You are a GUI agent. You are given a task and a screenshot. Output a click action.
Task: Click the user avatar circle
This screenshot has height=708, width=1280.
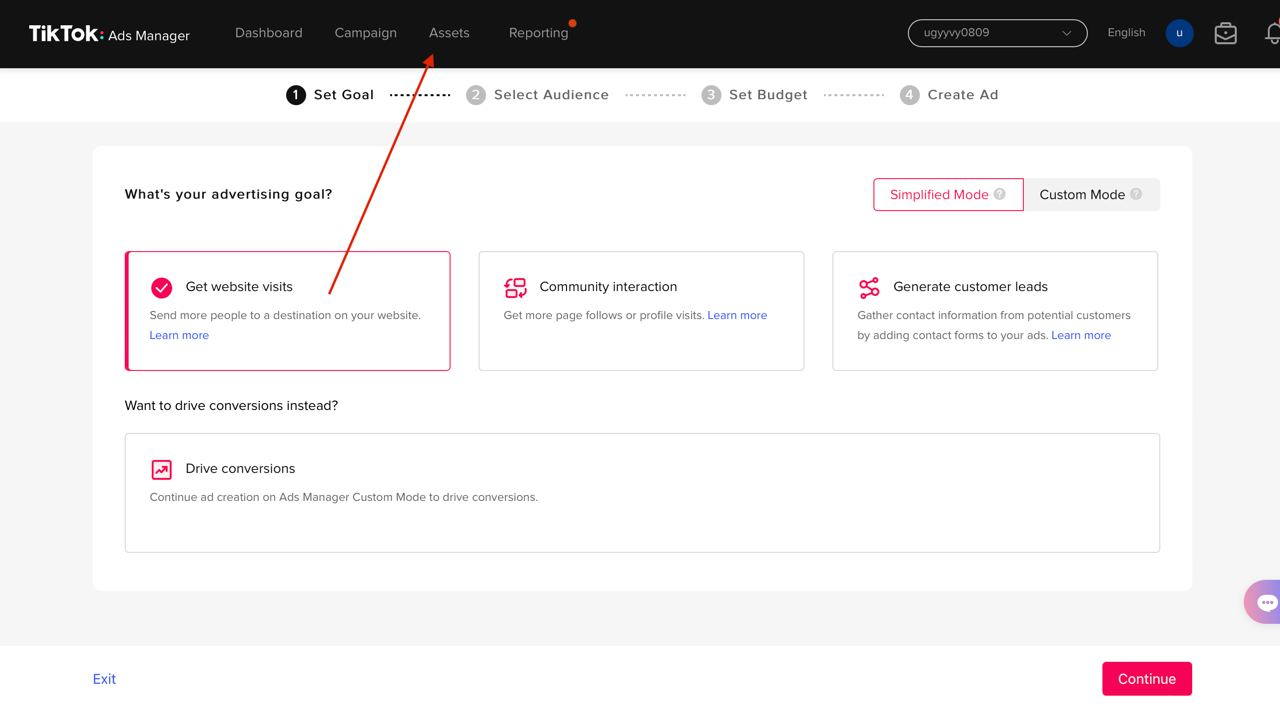pos(1179,33)
